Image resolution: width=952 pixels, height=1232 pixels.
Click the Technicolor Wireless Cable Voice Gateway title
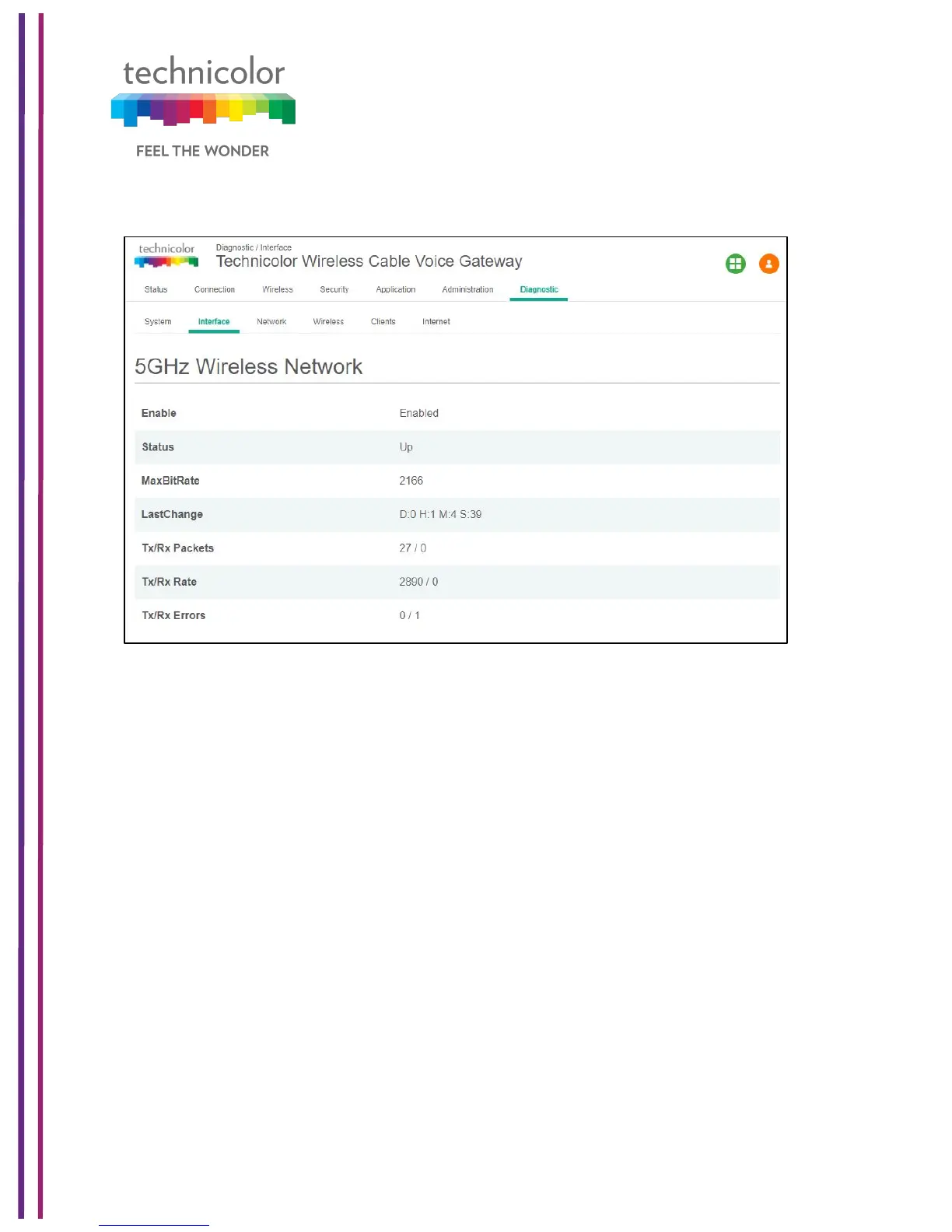(369, 261)
